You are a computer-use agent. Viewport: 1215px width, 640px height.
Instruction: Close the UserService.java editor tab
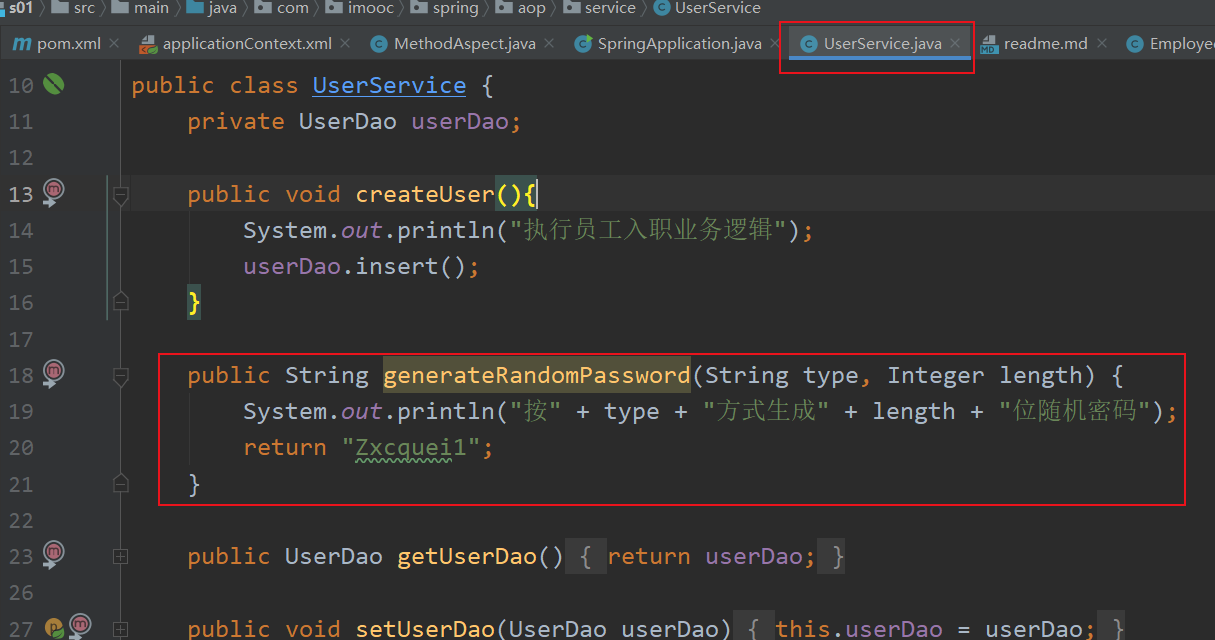tap(955, 43)
